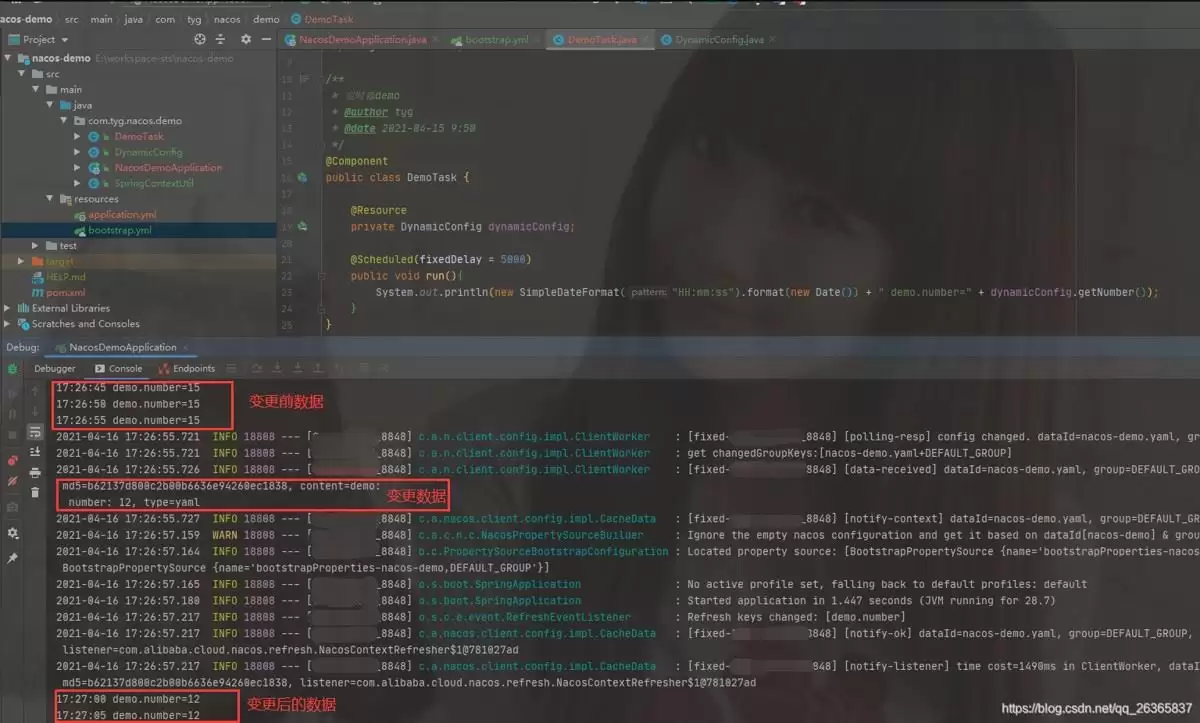Close the NacosDemoApplication debug session tab
1200x723 pixels.
coord(185,348)
